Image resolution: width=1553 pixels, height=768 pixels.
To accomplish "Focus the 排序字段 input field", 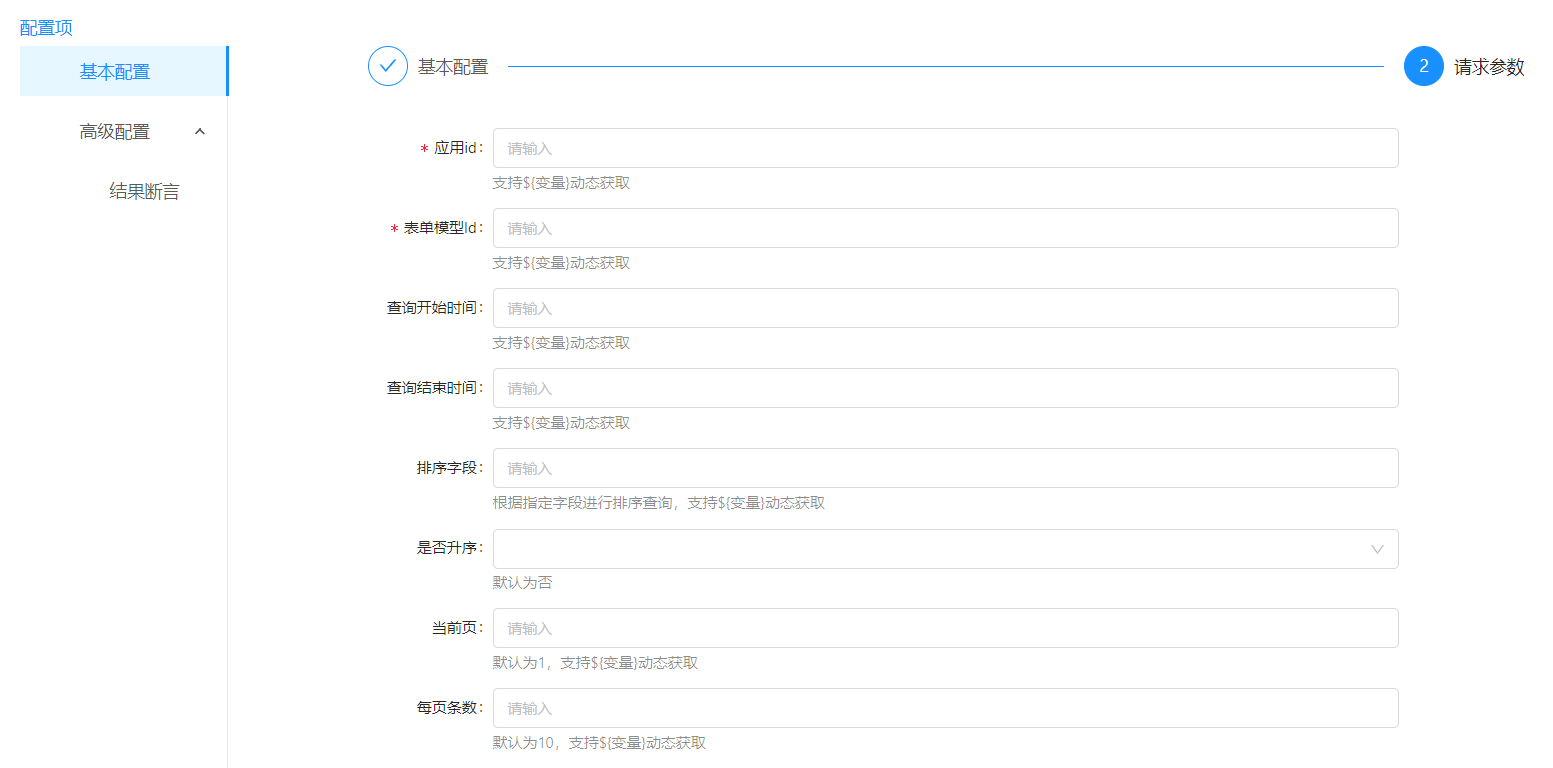I will pyautogui.click(x=945, y=468).
